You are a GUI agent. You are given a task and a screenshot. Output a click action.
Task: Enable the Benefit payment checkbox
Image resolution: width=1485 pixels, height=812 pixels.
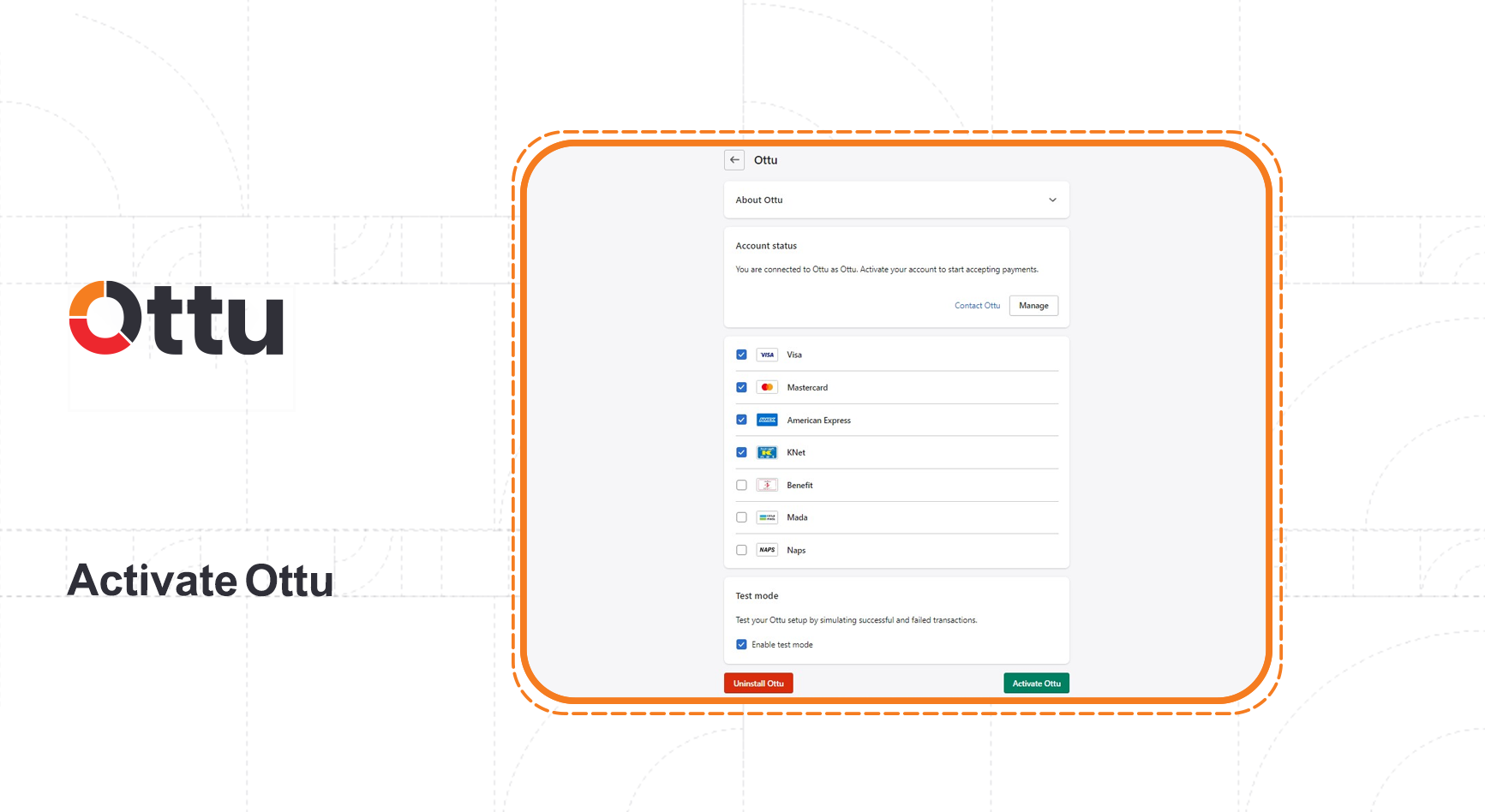pos(741,485)
